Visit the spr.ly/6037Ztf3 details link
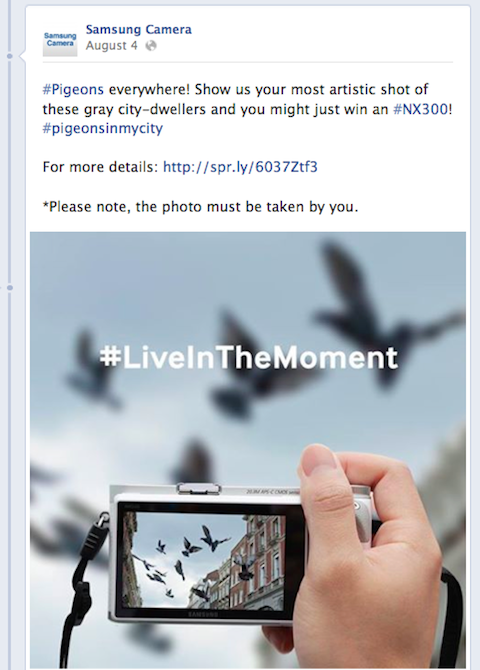 (x=240, y=167)
